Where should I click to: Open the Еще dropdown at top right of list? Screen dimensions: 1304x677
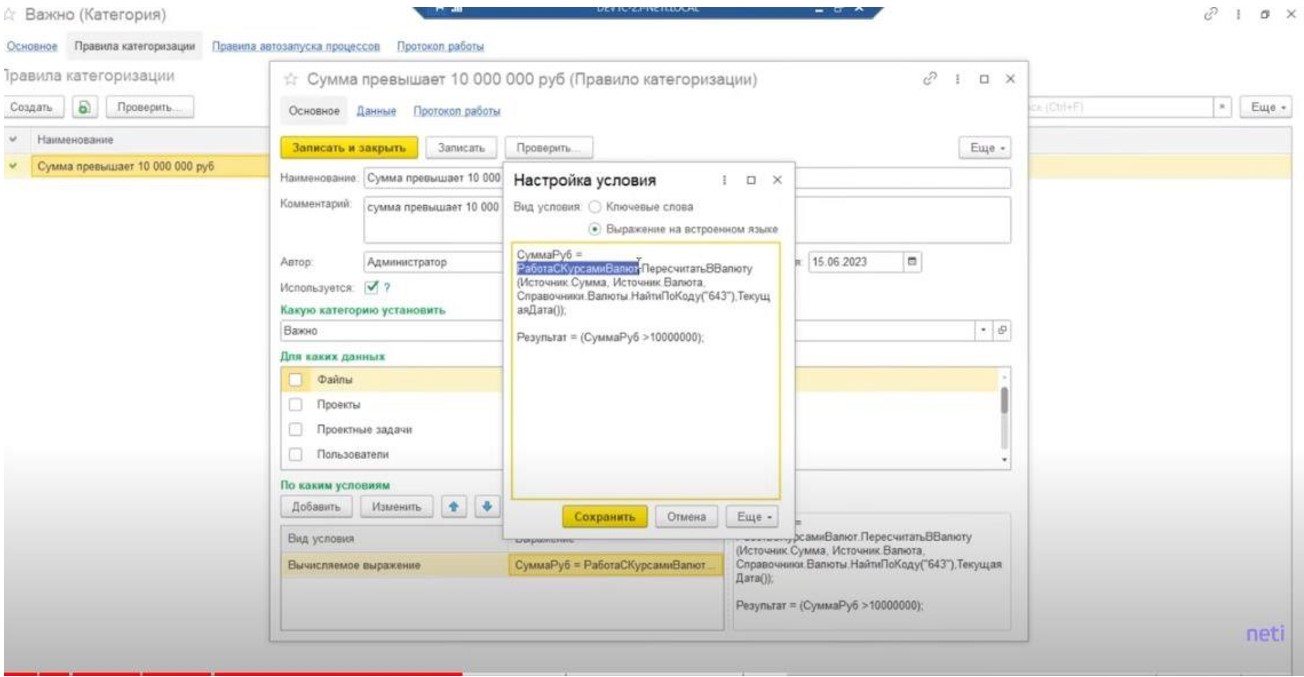pyautogui.click(x=1265, y=107)
